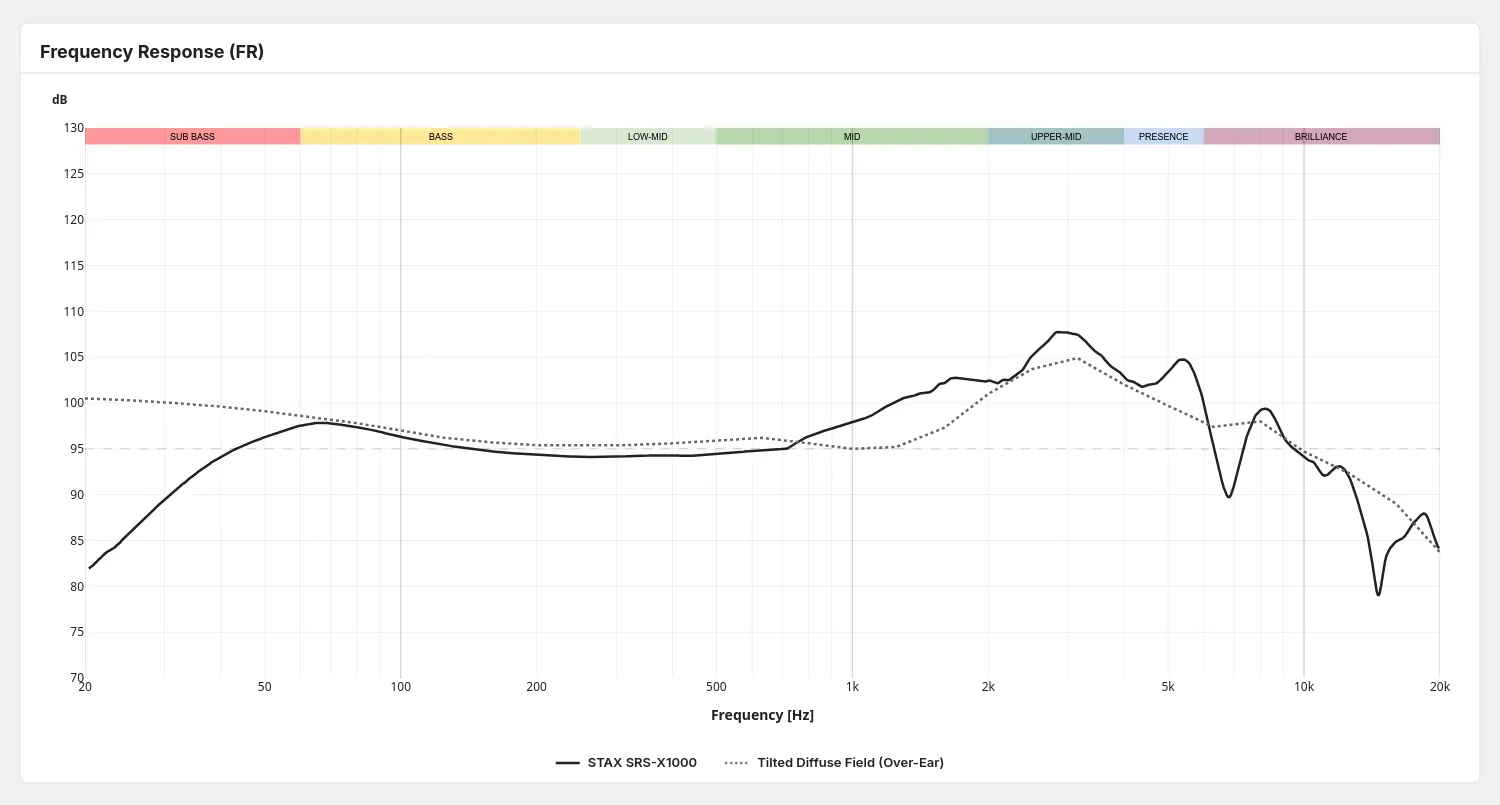Click the UPPER-MID frequency band
This screenshot has height=805, width=1500.
(x=1056, y=136)
